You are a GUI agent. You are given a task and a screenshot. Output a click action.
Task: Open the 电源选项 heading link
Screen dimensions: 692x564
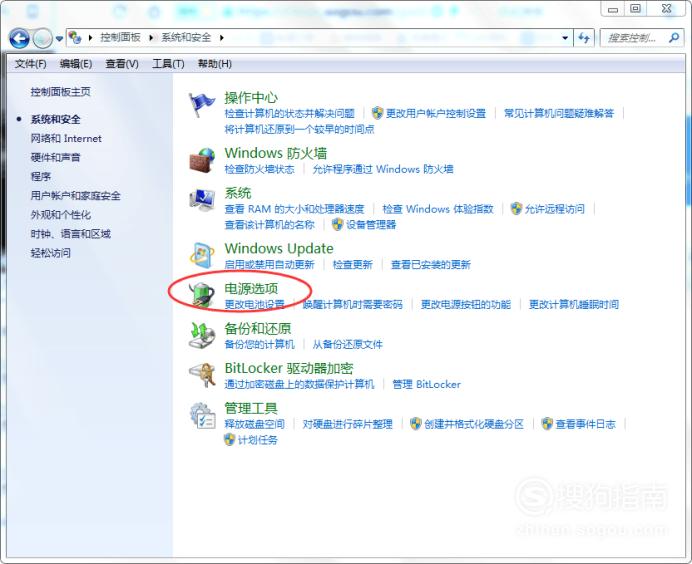click(251, 289)
